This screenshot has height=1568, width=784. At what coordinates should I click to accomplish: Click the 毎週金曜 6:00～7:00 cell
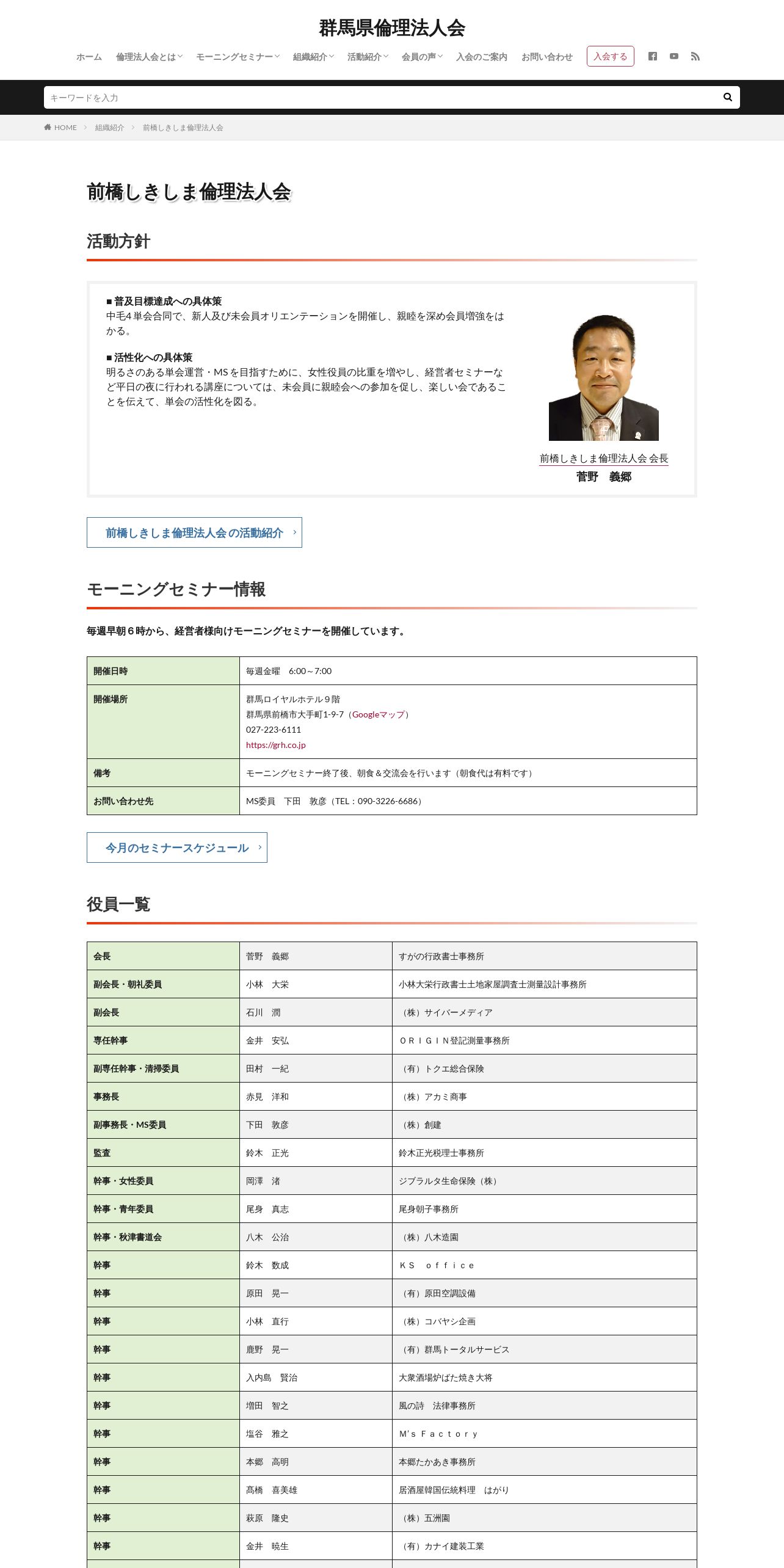tap(468, 671)
